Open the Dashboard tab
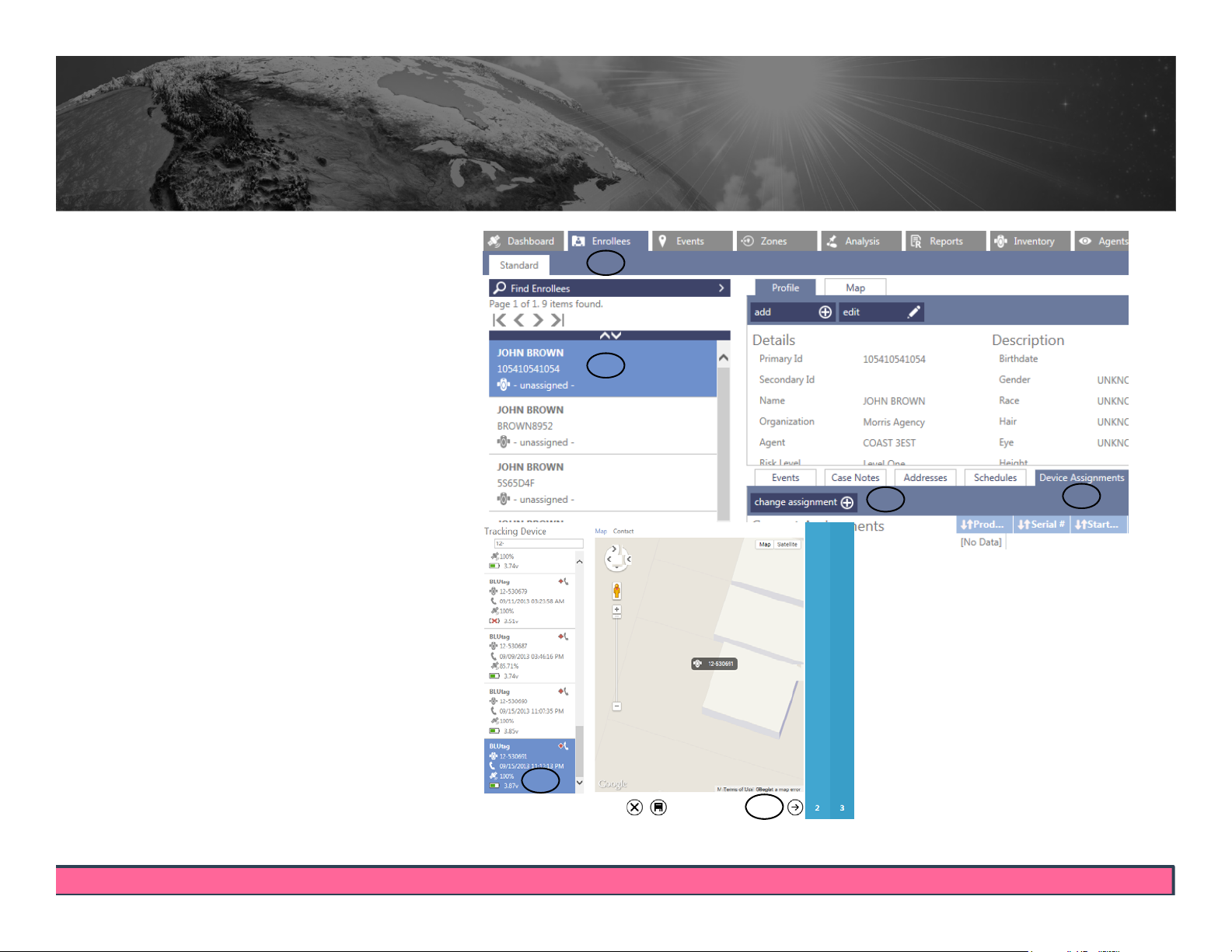The height and width of the screenshot is (952, 1232). click(523, 241)
